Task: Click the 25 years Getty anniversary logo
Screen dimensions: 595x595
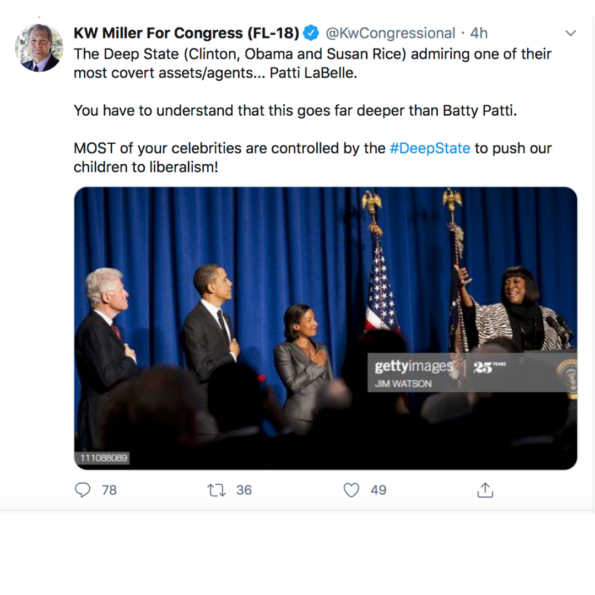Action: [x=489, y=367]
